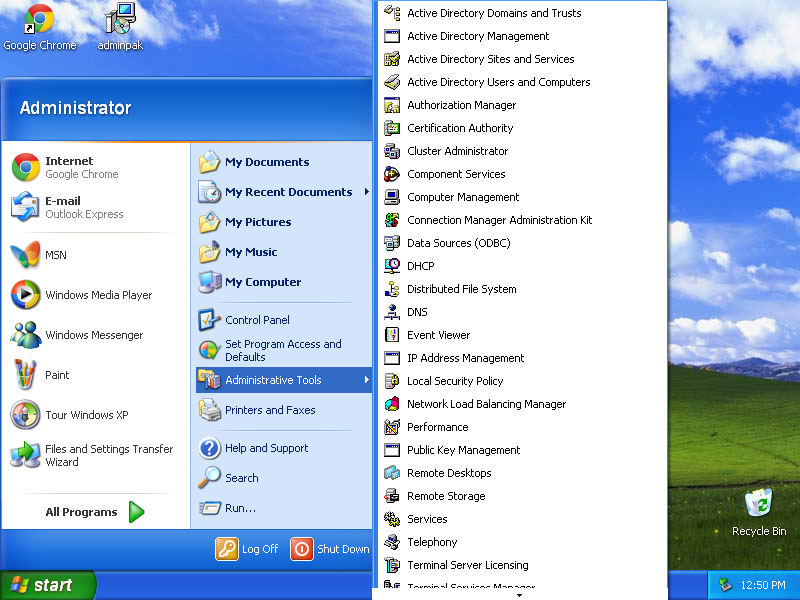This screenshot has width=800, height=600.
Task: Open the IP Address Management icon
Action: 392,358
